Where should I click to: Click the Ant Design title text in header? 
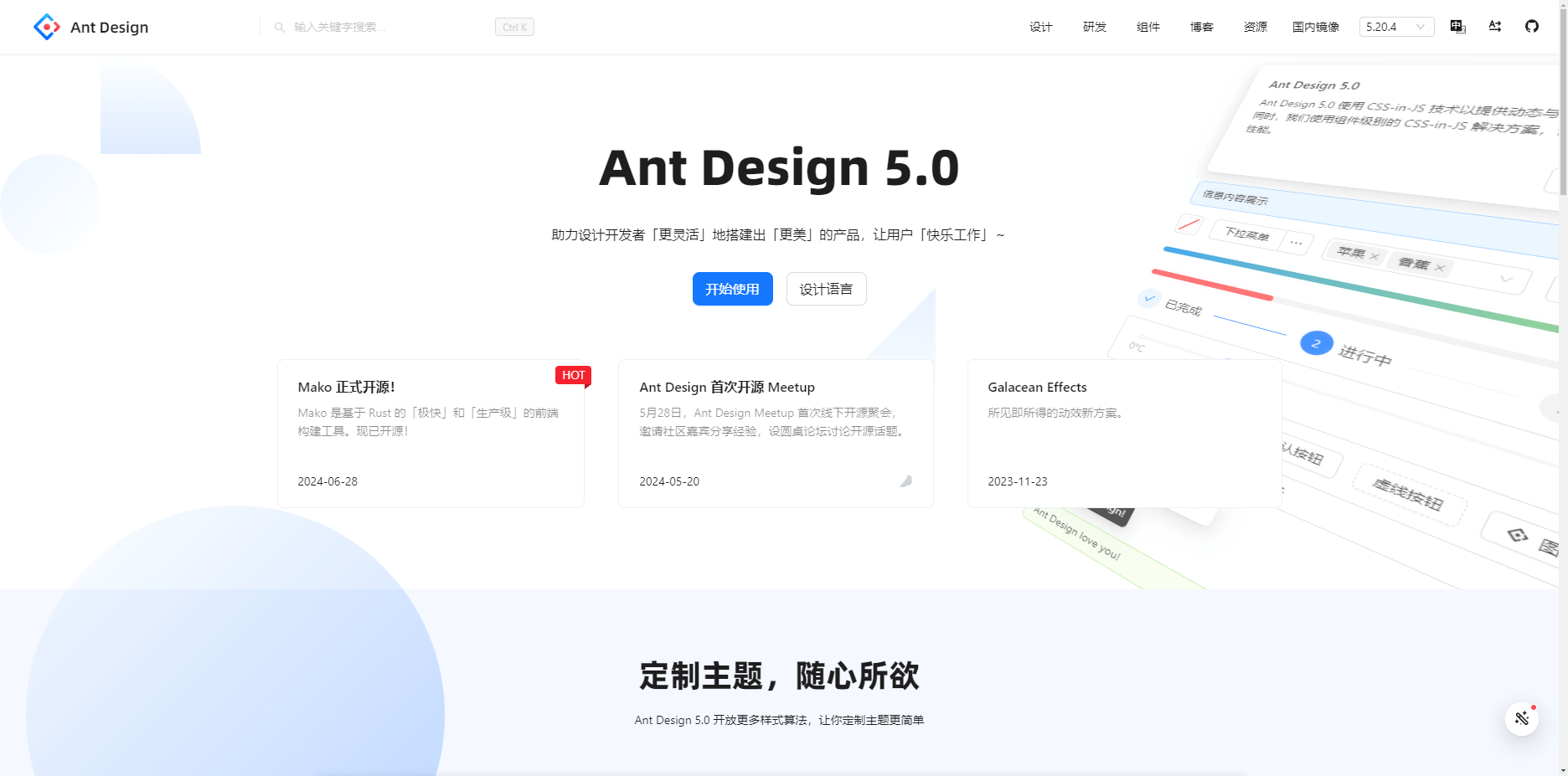[110, 27]
